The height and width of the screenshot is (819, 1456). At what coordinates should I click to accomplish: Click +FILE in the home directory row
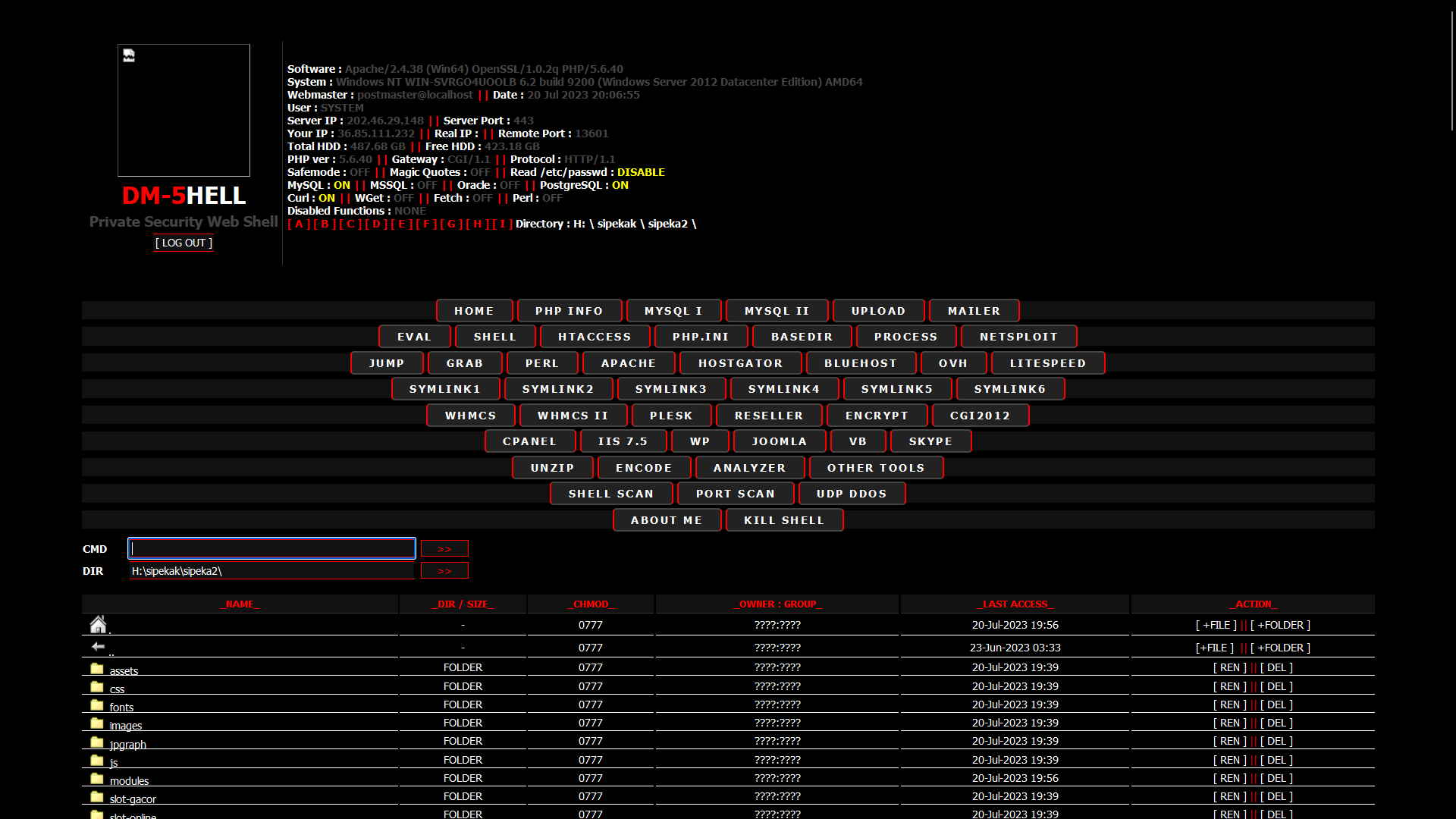tap(1216, 625)
